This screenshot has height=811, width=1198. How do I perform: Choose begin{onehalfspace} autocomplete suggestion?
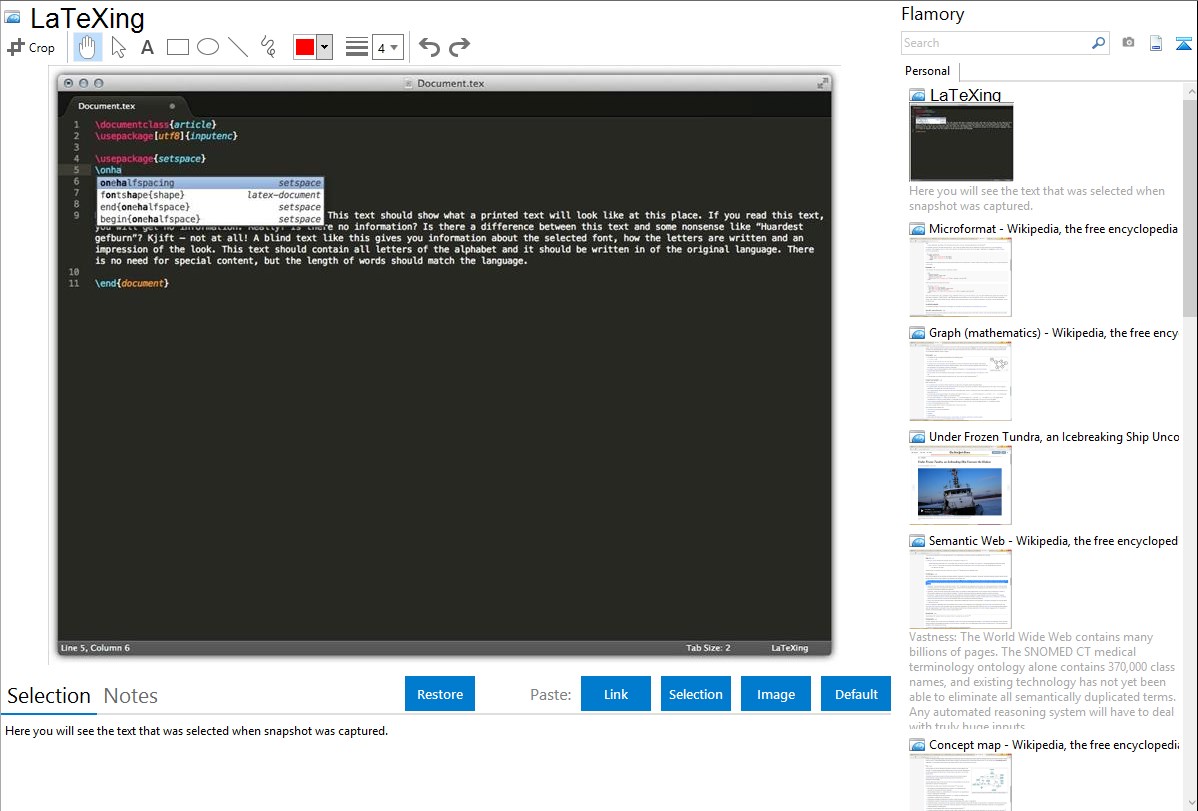[210, 219]
